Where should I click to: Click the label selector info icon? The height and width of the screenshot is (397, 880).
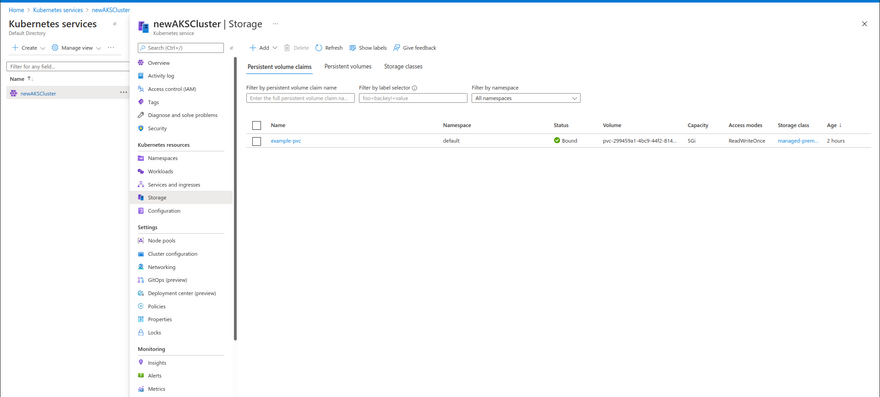[x=414, y=88]
